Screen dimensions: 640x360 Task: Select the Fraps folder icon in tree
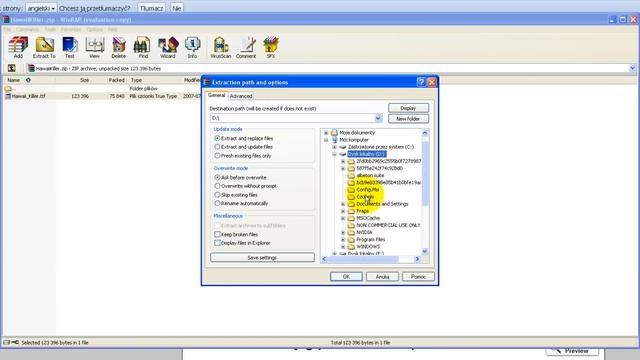tap(351, 211)
